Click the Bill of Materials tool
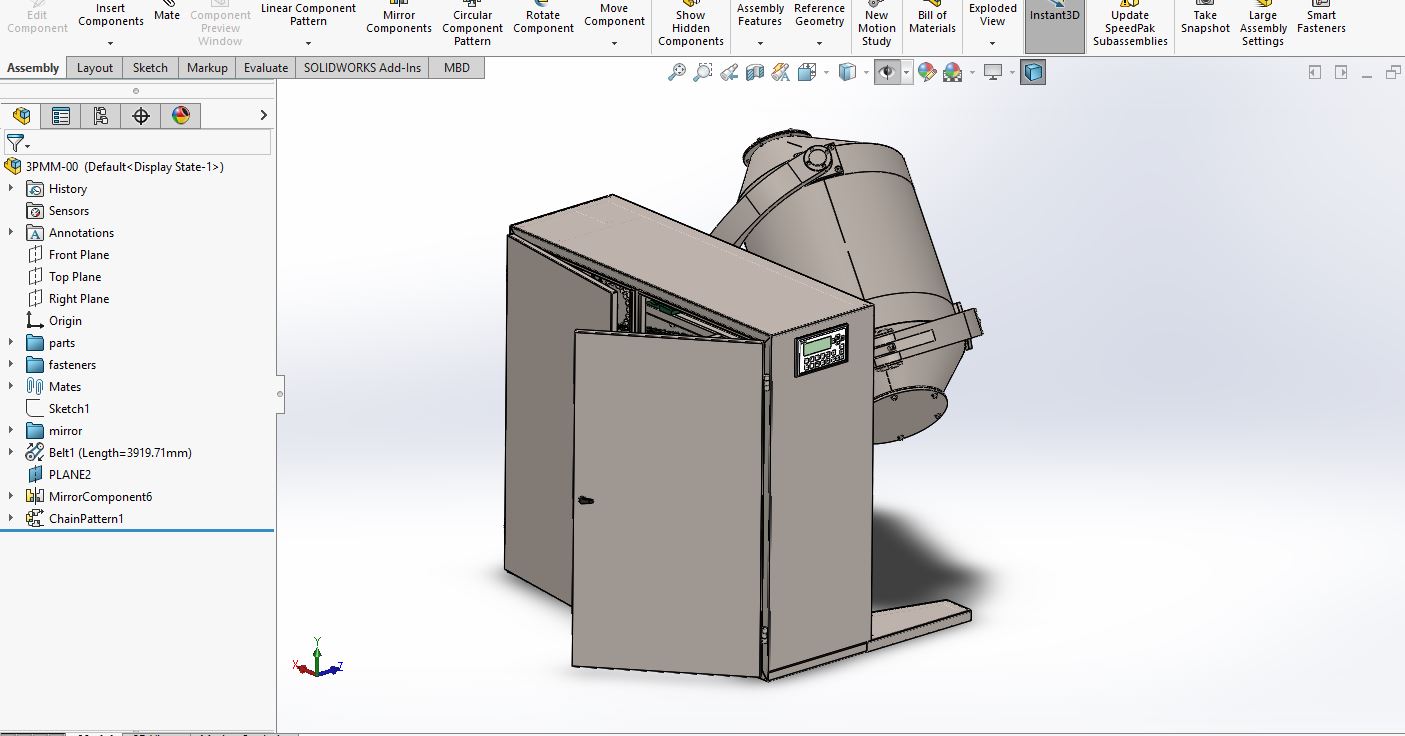1405x736 pixels. coord(933,20)
